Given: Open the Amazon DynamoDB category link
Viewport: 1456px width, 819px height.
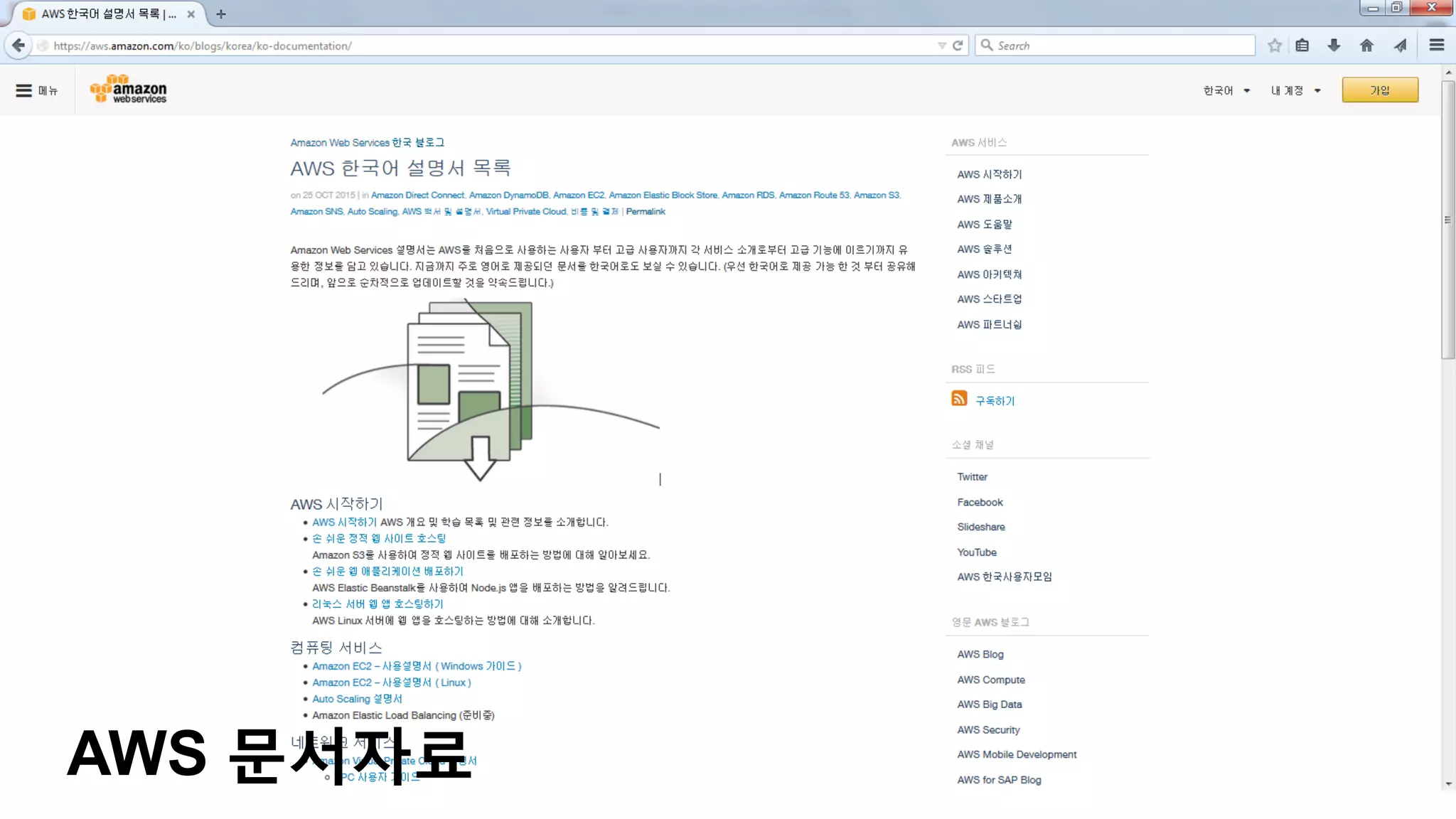Looking at the screenshot, I should (x=508, y=195).
